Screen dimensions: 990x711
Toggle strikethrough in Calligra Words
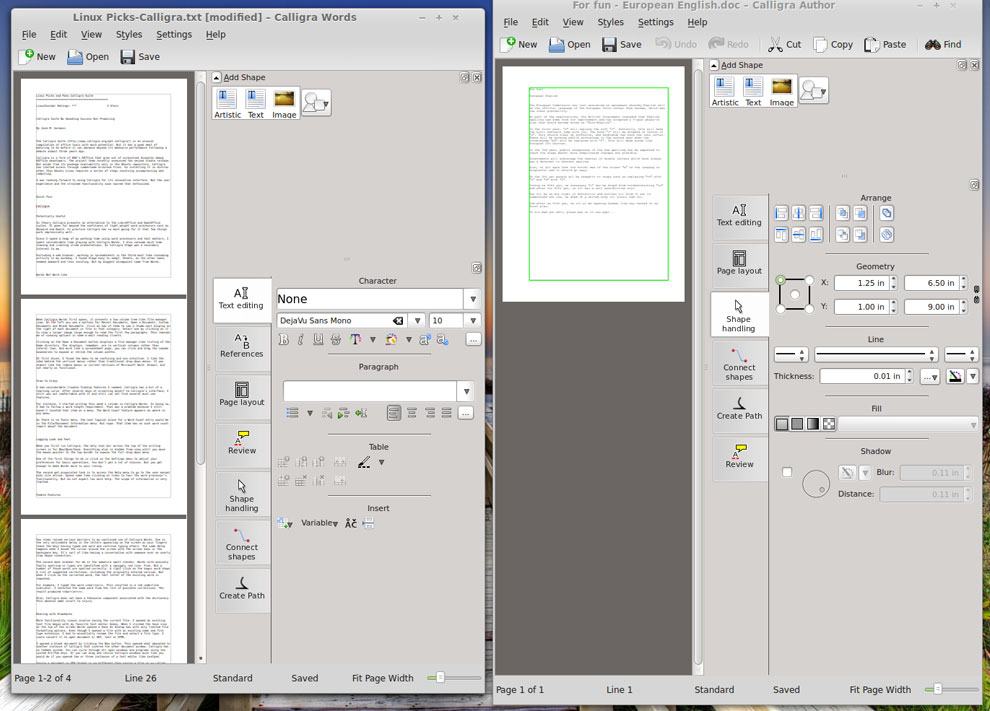[335, 340]
